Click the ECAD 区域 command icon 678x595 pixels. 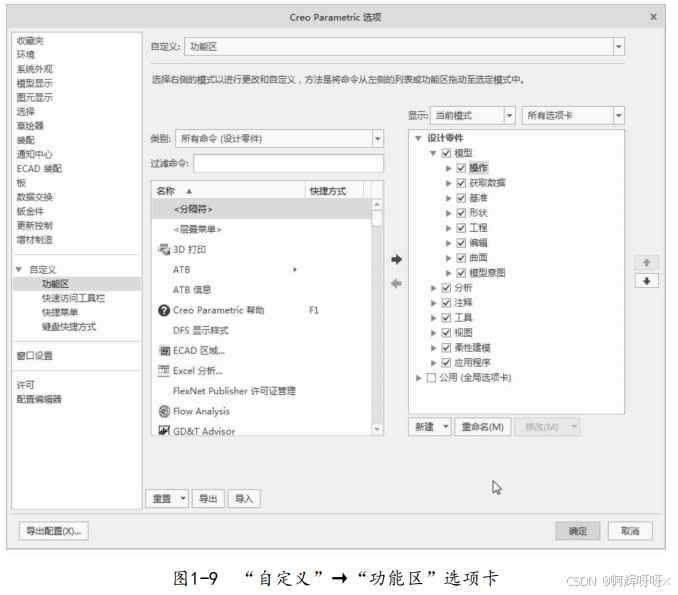pyautogui.click(x=164, y=351)
